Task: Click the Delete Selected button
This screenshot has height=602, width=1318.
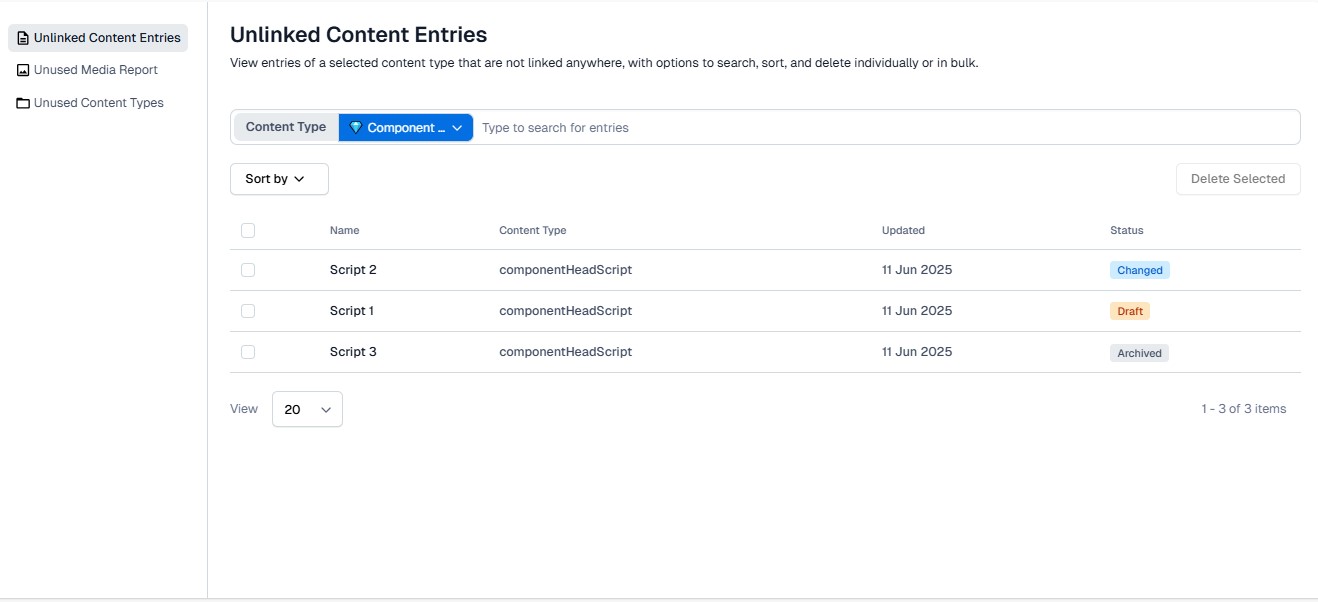Action: [x=1238, y=178]
